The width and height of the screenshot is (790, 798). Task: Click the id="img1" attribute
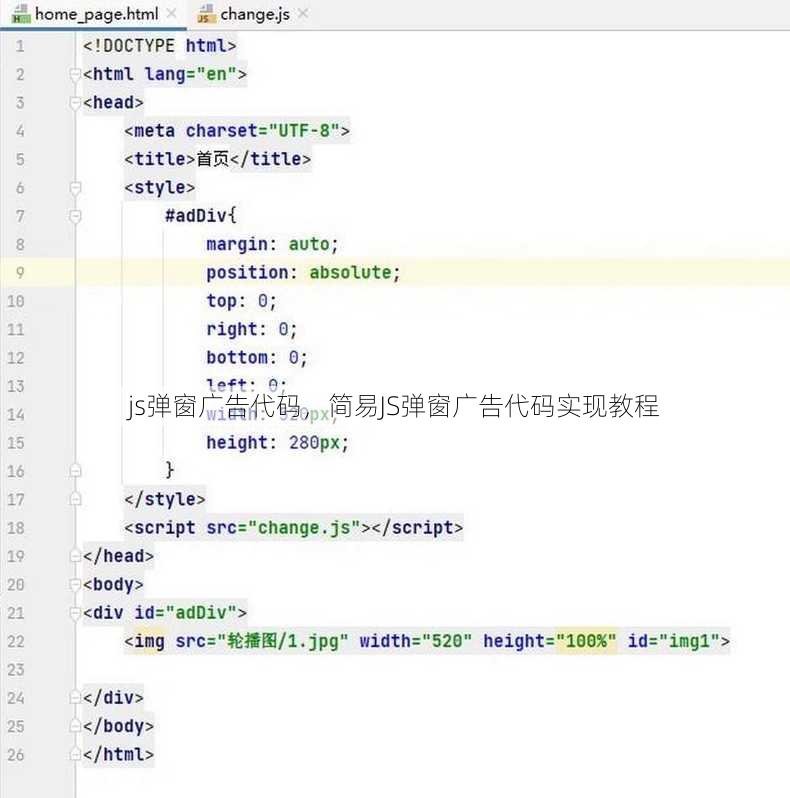673,641
